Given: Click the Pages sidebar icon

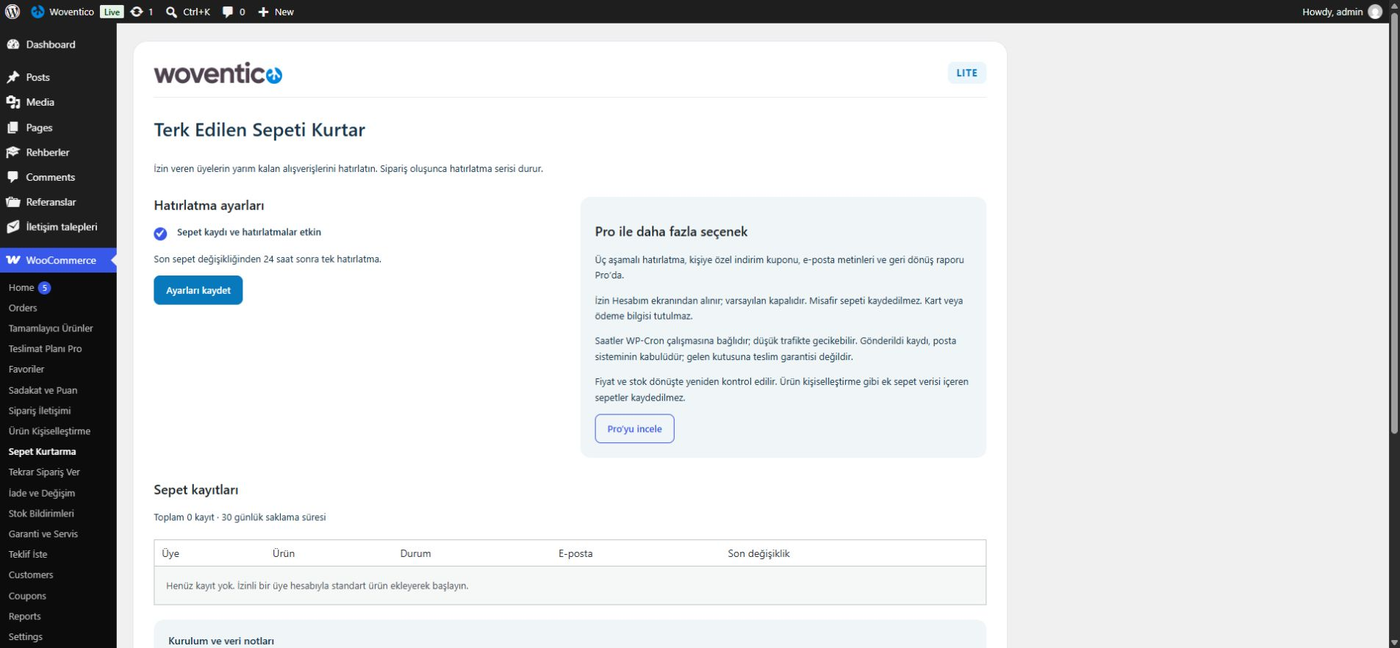Looking at the screenshot, I should pyautogui.click(x=13, y=128).
